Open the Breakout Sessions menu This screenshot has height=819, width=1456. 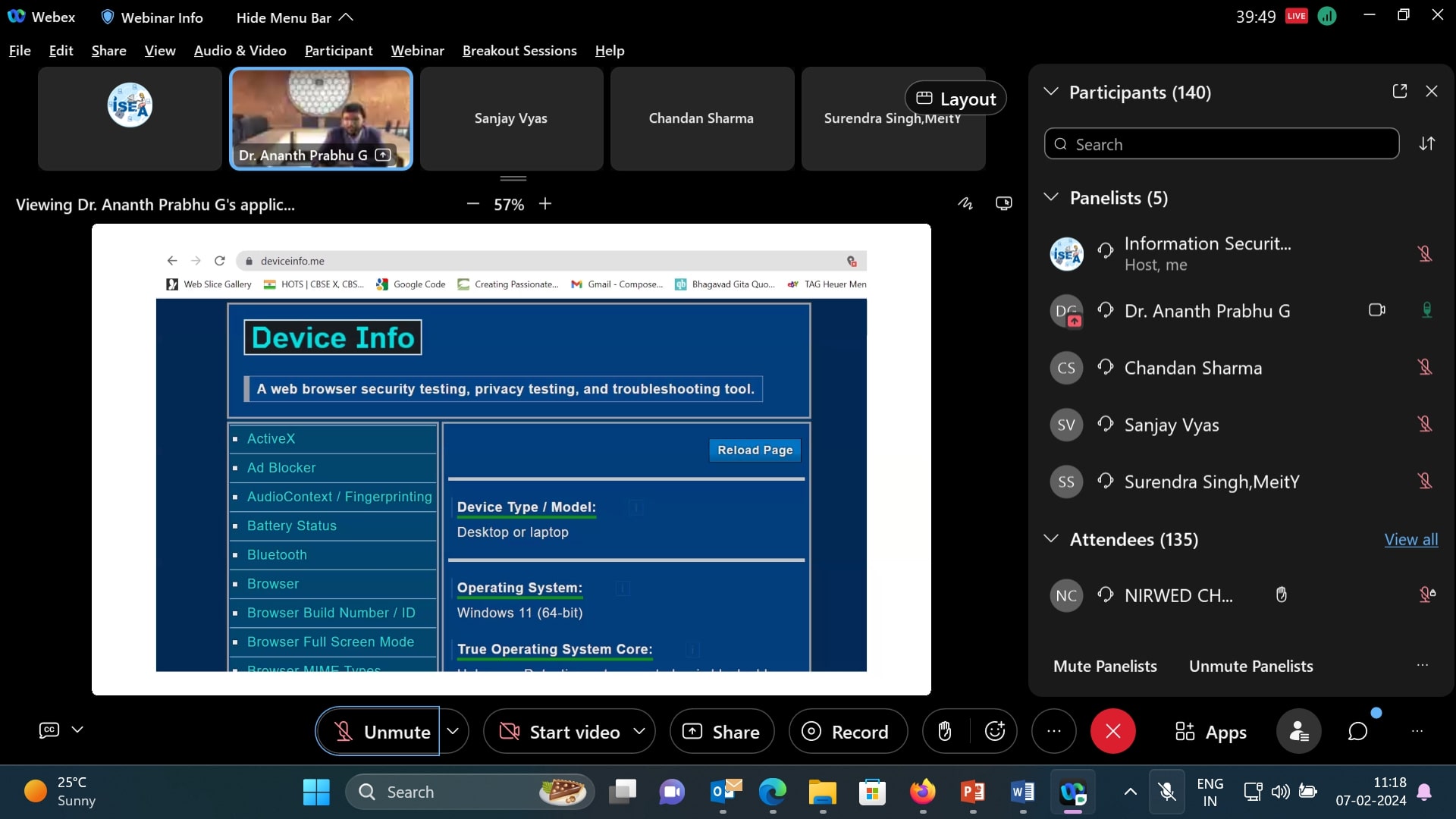(x=519, y=50)
